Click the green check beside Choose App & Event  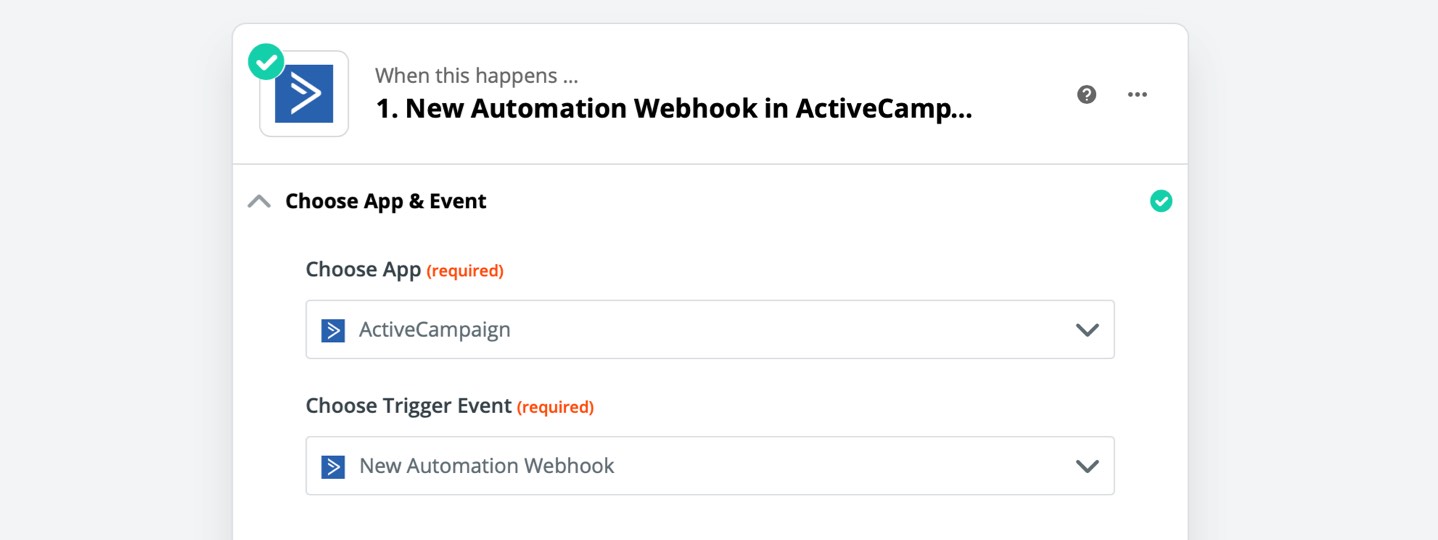(1161, 201)
